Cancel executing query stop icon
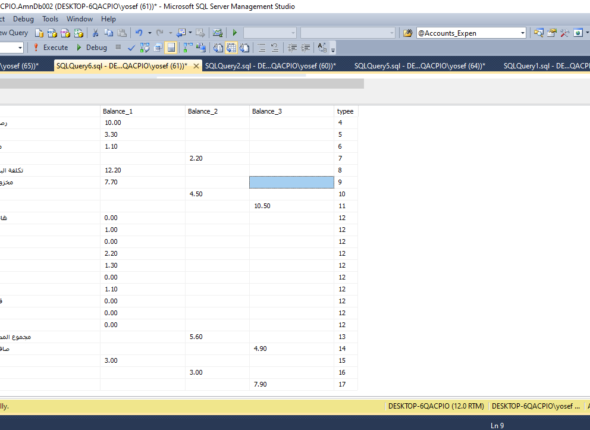590x430 pixels. point(118,47)
